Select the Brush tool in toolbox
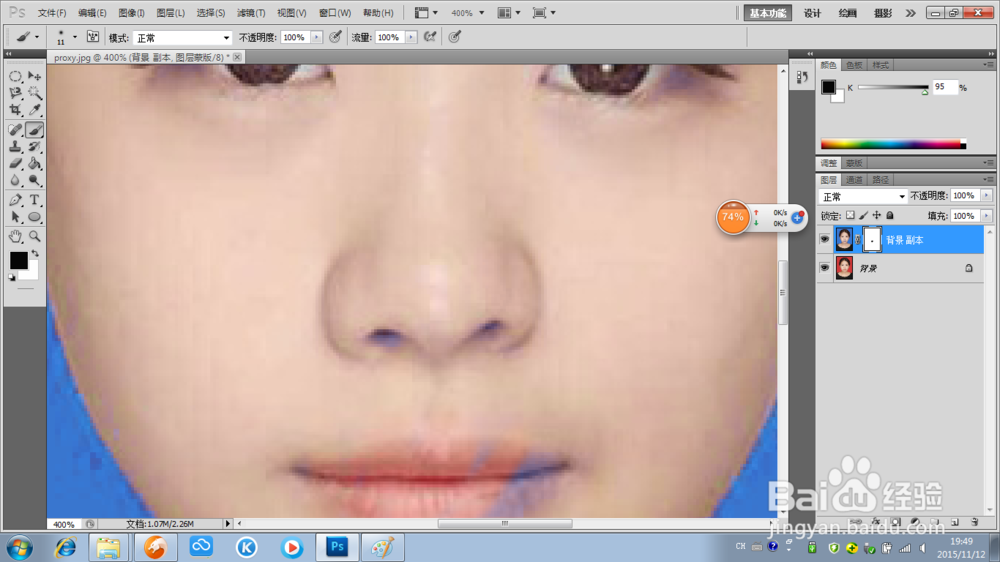This screenshot has height=562, width=1000. click(x=34, y=129)
